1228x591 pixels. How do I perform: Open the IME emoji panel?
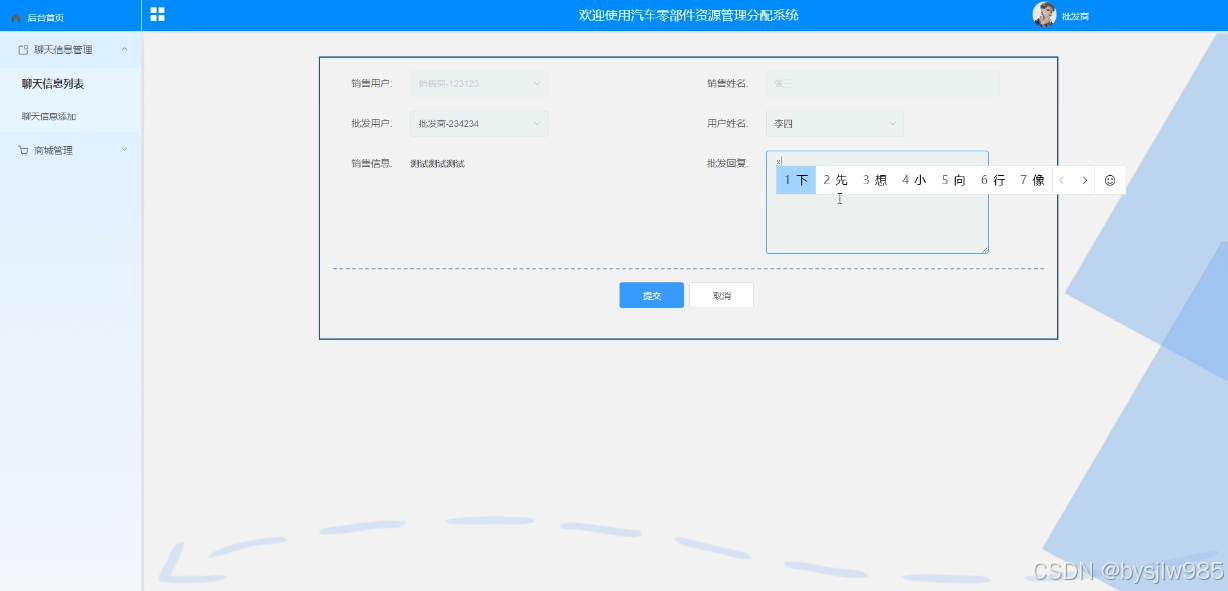tap(1110, 180)
